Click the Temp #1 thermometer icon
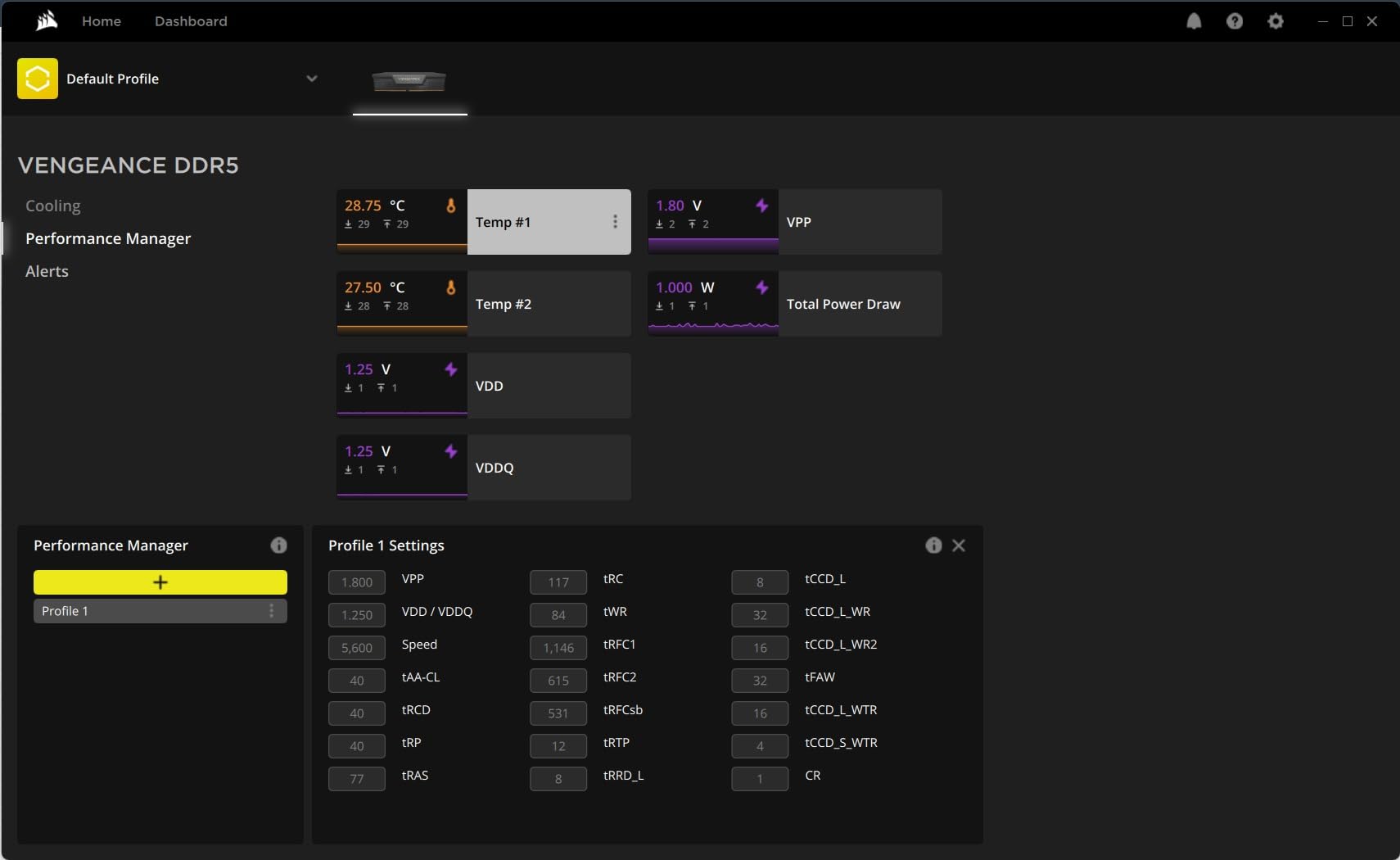 (x=450, y=206)
